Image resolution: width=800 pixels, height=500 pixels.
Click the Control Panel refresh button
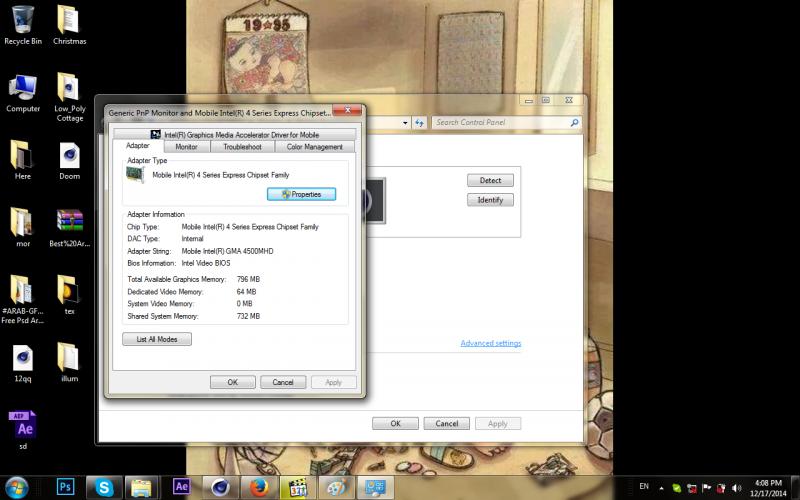point(419,123)
